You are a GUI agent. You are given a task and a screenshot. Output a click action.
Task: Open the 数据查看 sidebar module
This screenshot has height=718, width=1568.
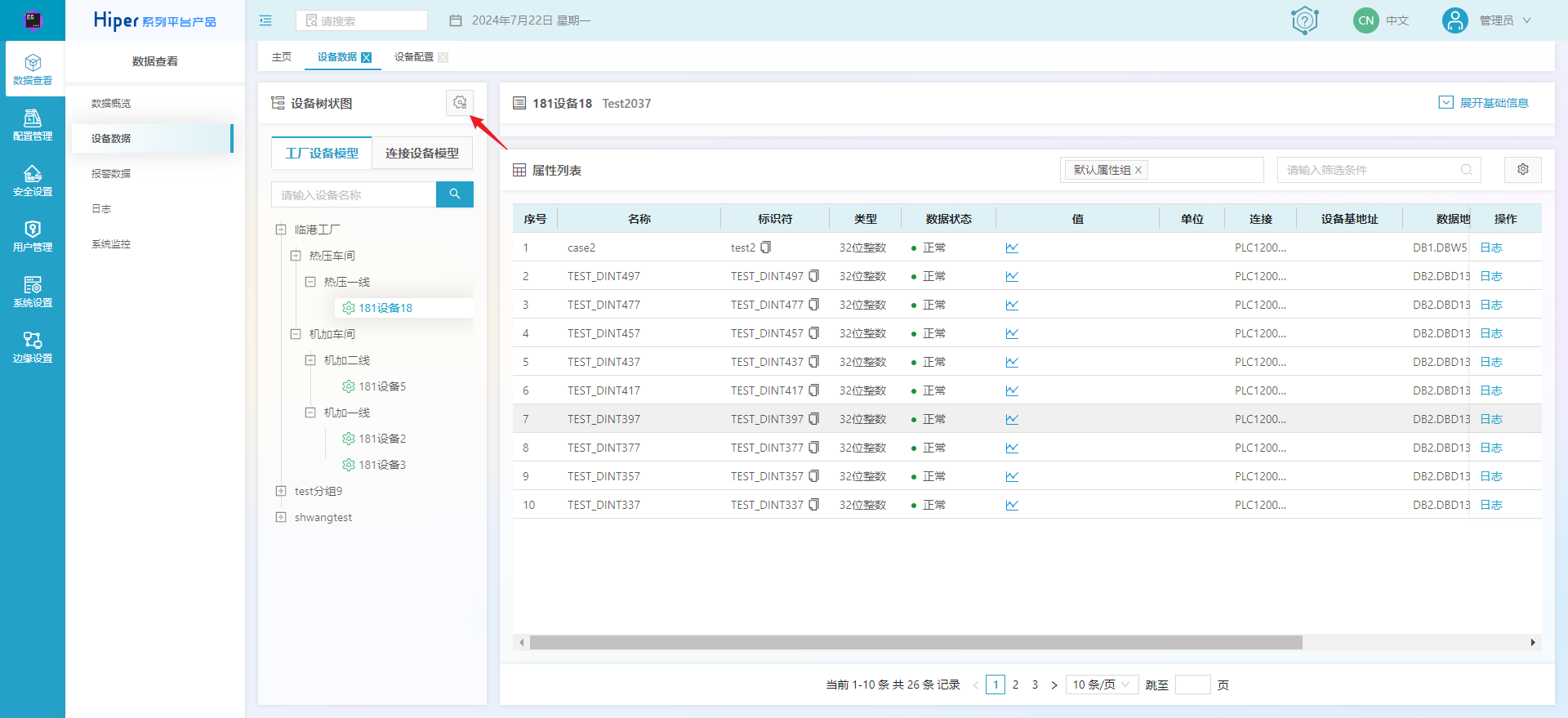pos(33,69)
